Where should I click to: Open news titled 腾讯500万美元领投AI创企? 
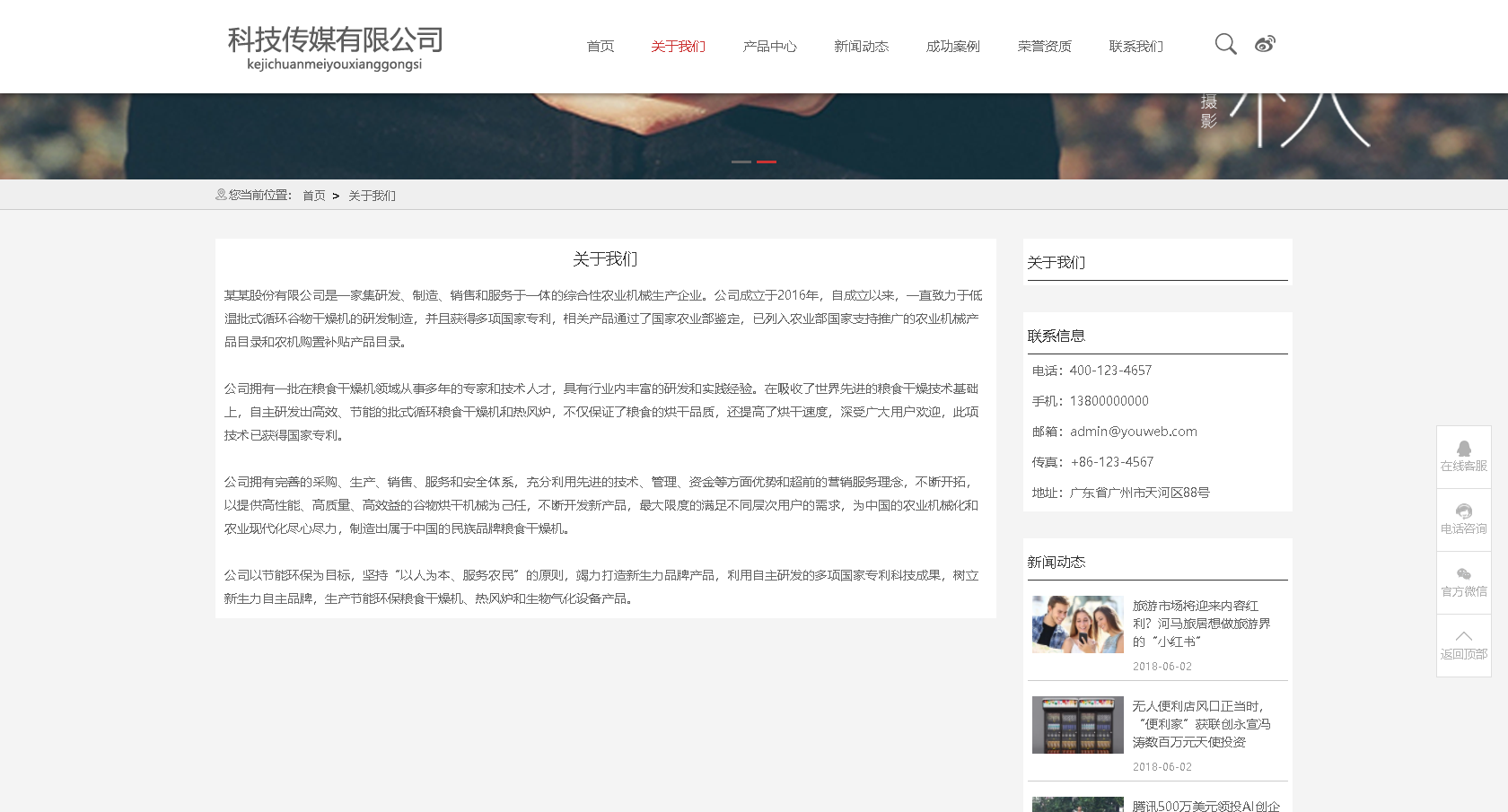pos(1206,806)
